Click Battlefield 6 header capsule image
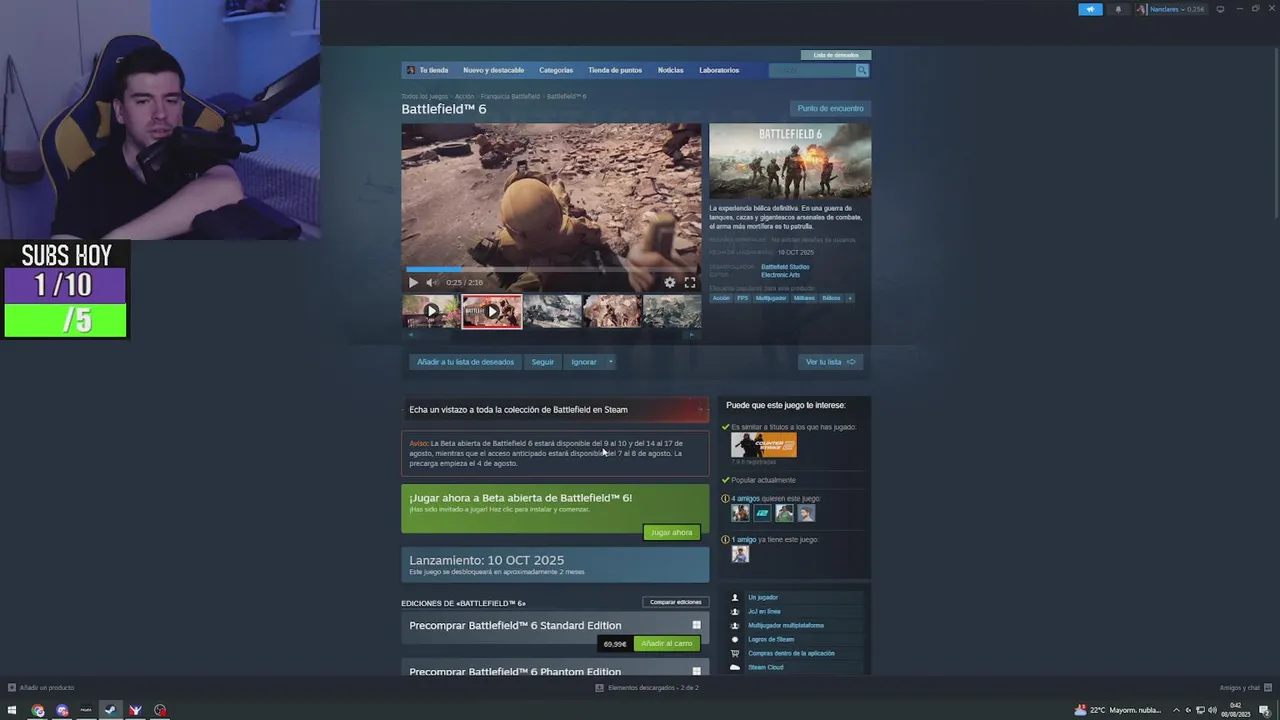Screen dimensions: 1280x720 click(790, 161)
